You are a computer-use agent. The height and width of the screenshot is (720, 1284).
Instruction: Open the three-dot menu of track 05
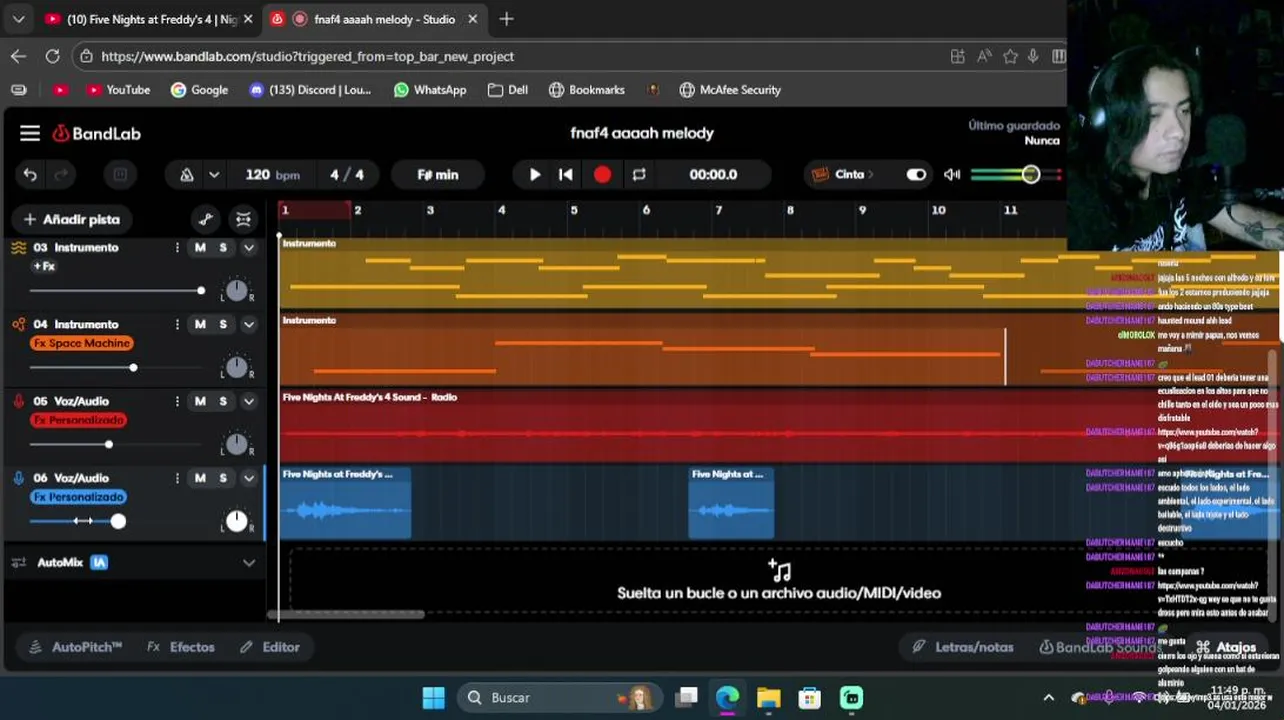[177, 401]
